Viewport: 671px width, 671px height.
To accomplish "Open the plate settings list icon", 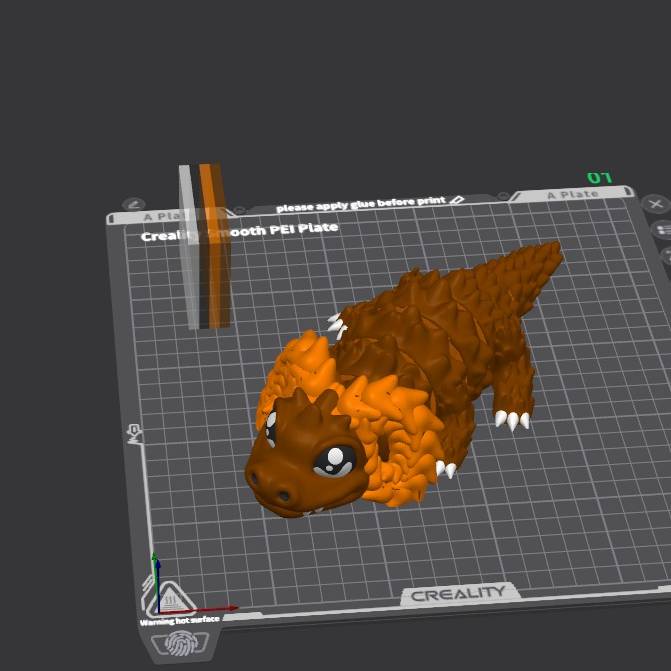I will pos(663,230).
